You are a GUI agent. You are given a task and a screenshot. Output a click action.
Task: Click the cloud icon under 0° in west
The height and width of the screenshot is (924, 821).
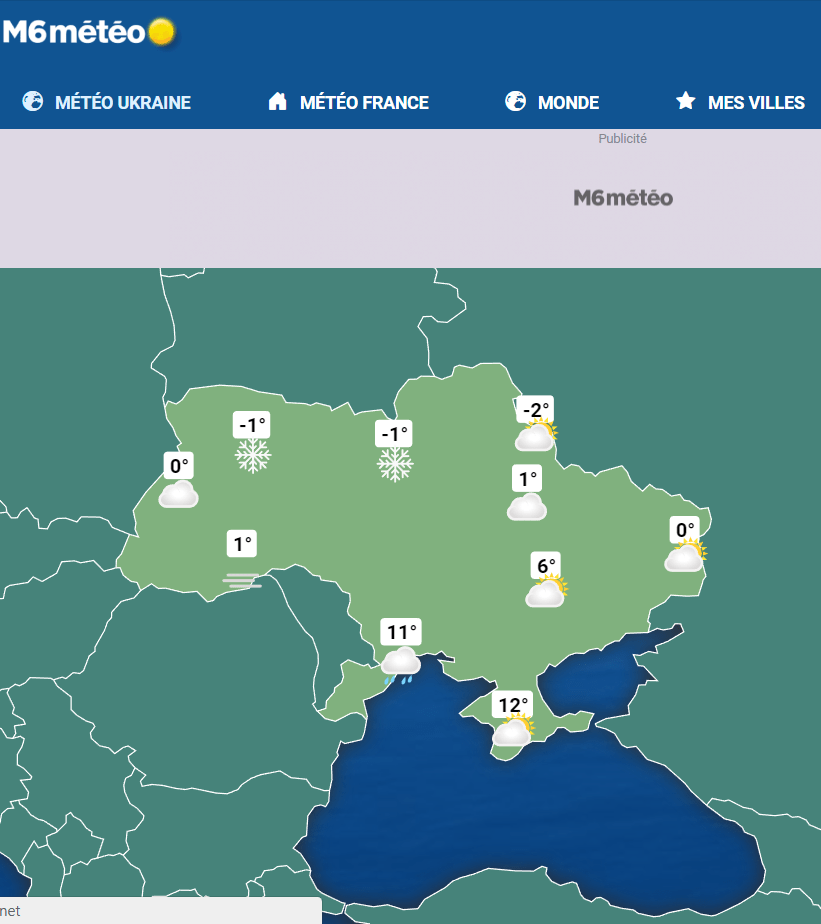click(179, 494)
